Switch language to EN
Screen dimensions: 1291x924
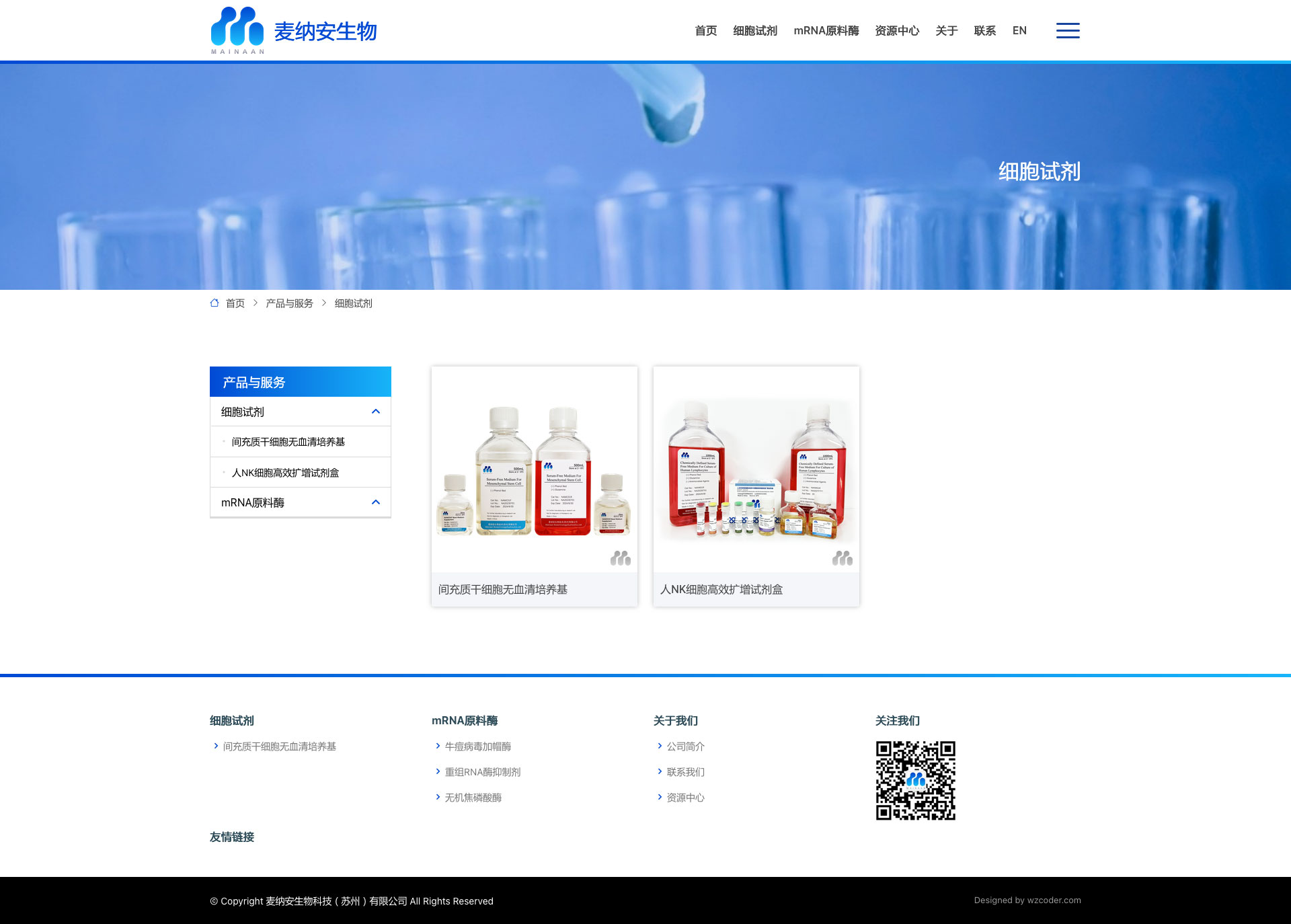(x=1019, y=30)
